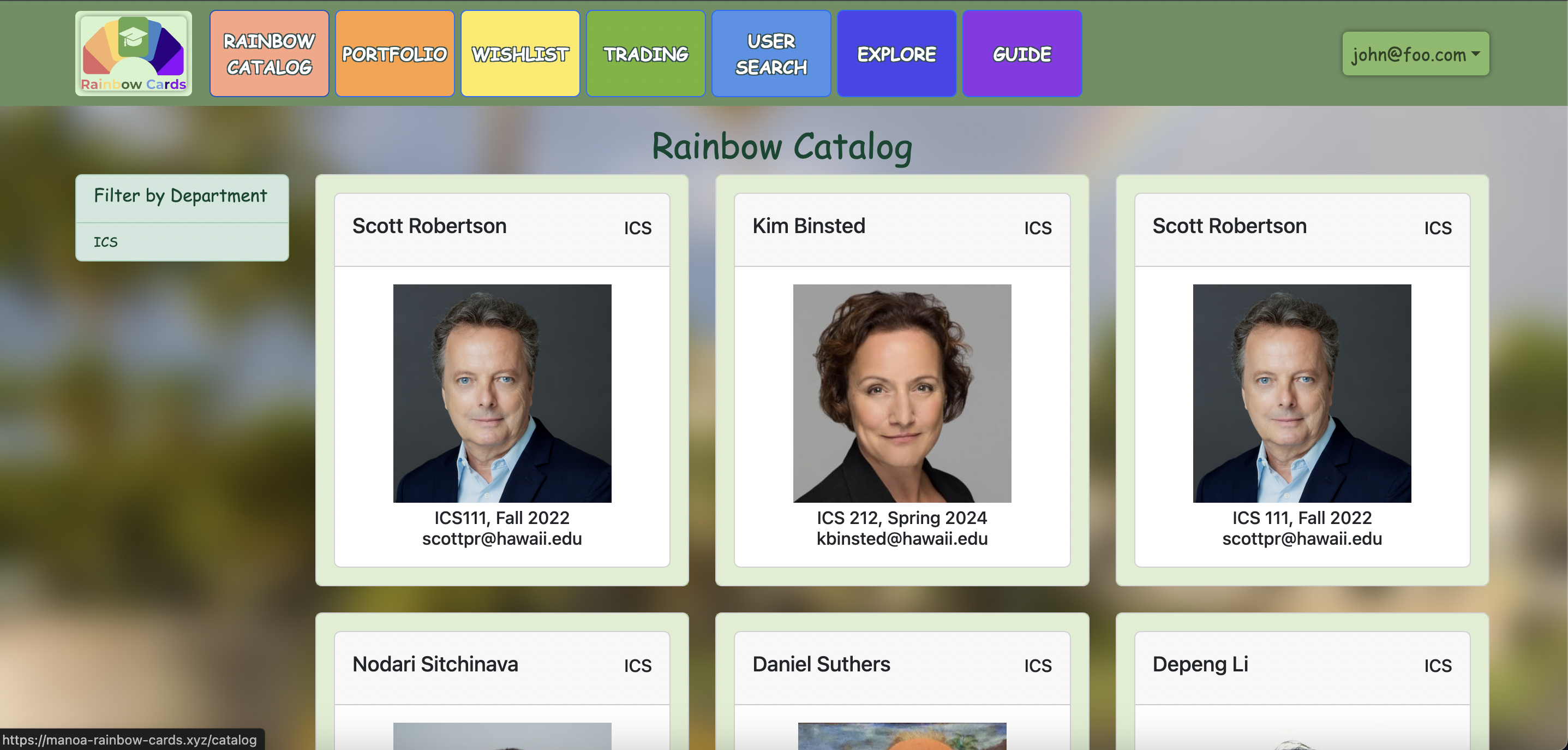1568x750 pixels.
Task: Select the ICS department filter
Action: (106, 241)
